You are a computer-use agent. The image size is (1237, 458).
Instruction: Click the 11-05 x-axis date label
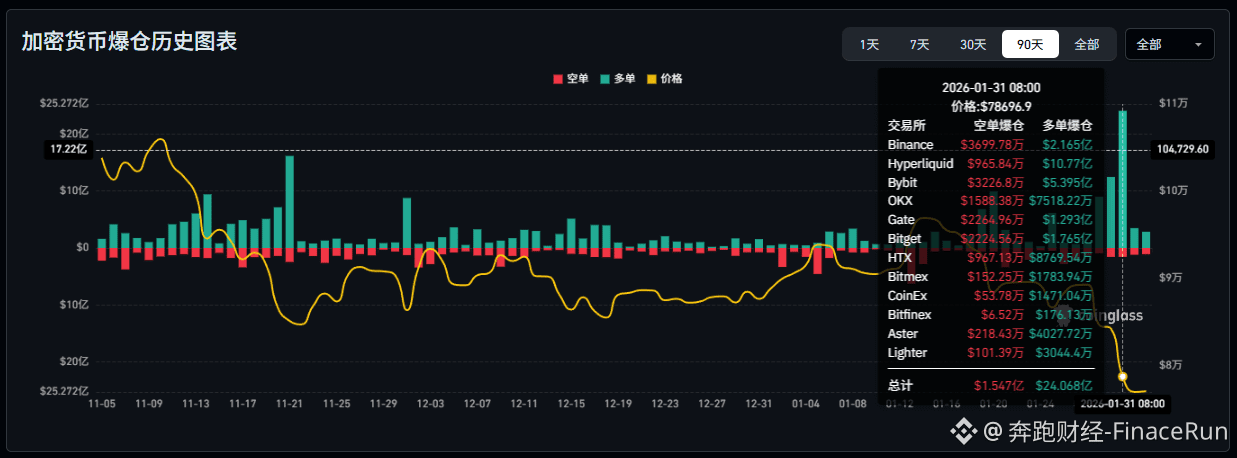(x=102, y=404)
